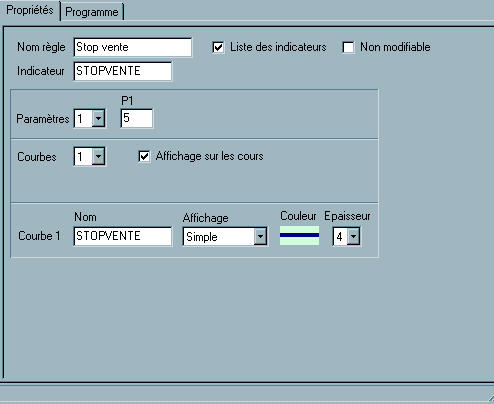Open the Epaisseur thickness dropdown arrow
This screenshot has height=404, width=494.
[x=353, y=237]
